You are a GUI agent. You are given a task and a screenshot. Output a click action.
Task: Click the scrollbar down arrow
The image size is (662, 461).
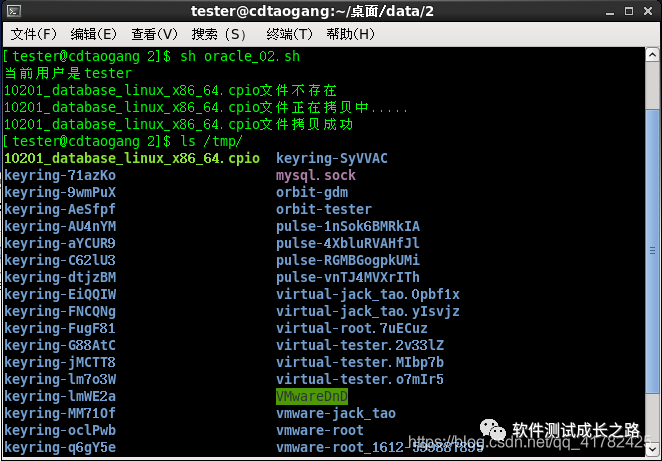[652, 448]
